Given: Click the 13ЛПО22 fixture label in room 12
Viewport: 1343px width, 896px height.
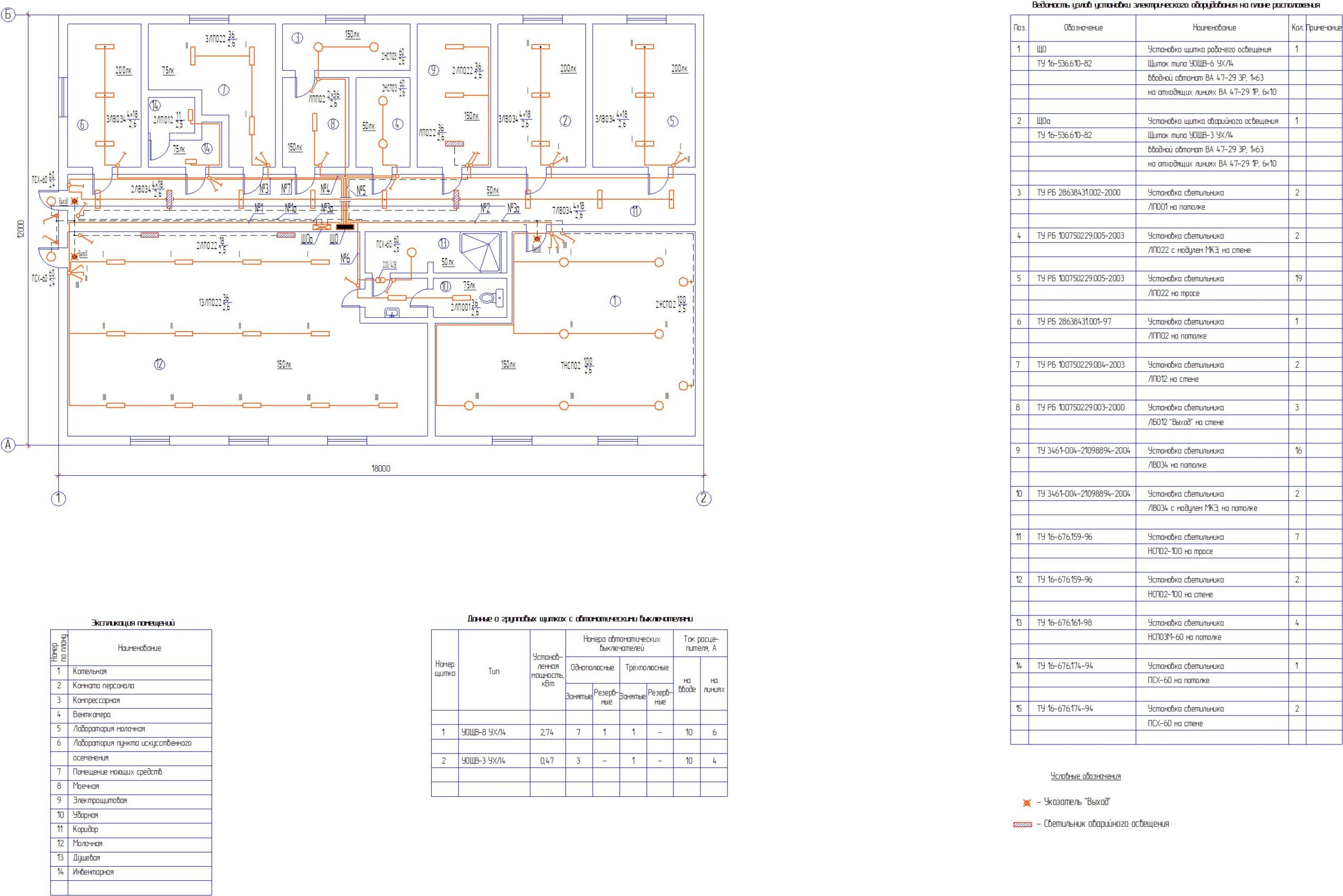Looking at the screenshot, I should click(215, 301).
